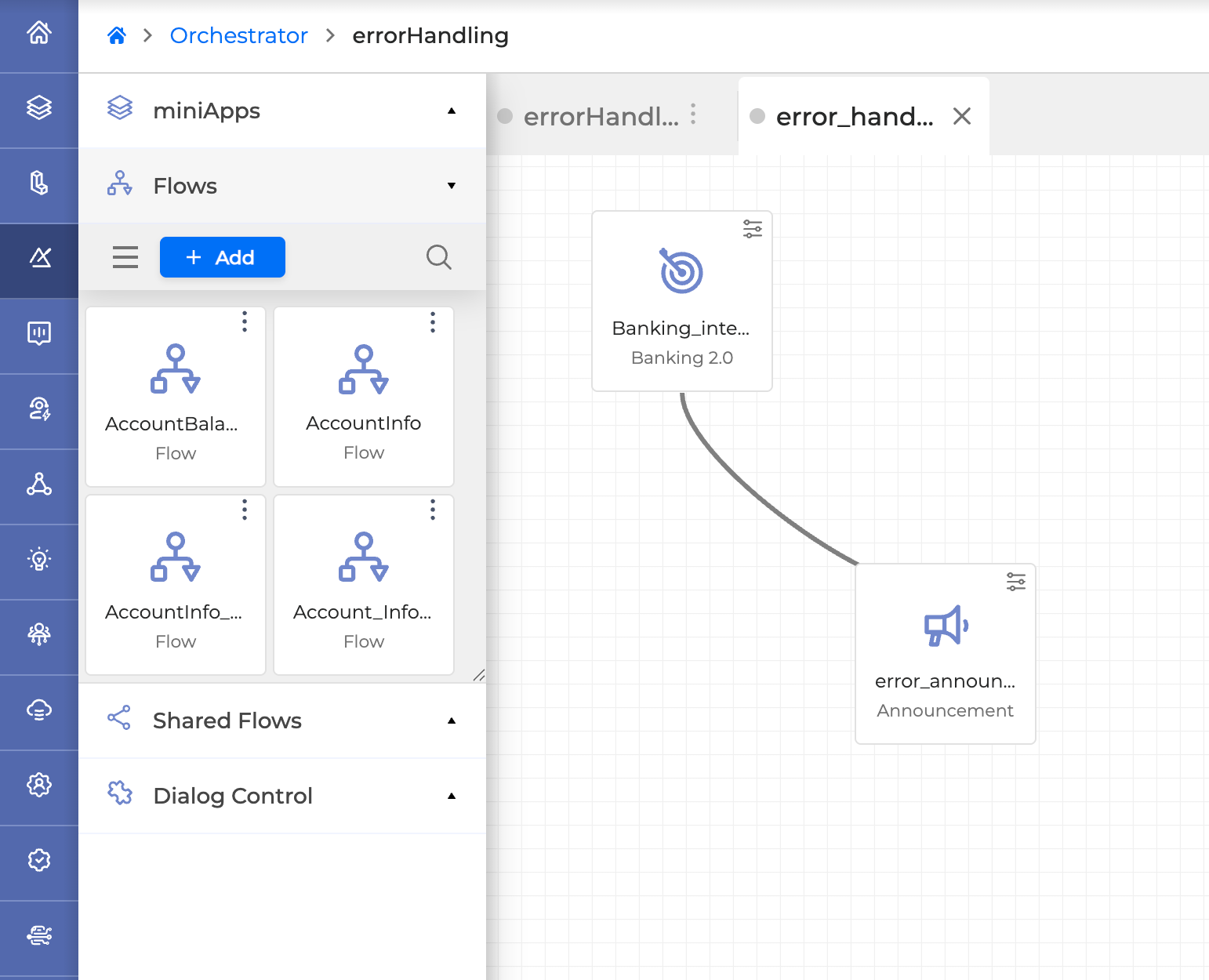Click the home icon in the breadcrumb
Screen dimensions: 1209x980
[x=117, y=35]
